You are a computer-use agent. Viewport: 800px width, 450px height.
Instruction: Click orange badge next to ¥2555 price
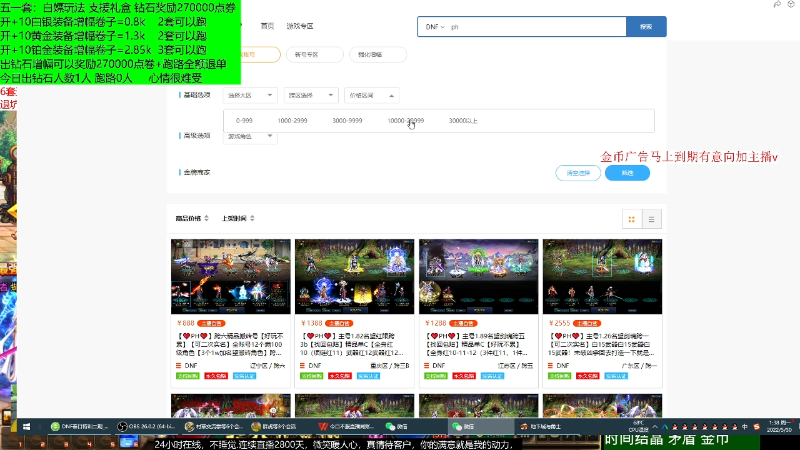tap(587, 323)
